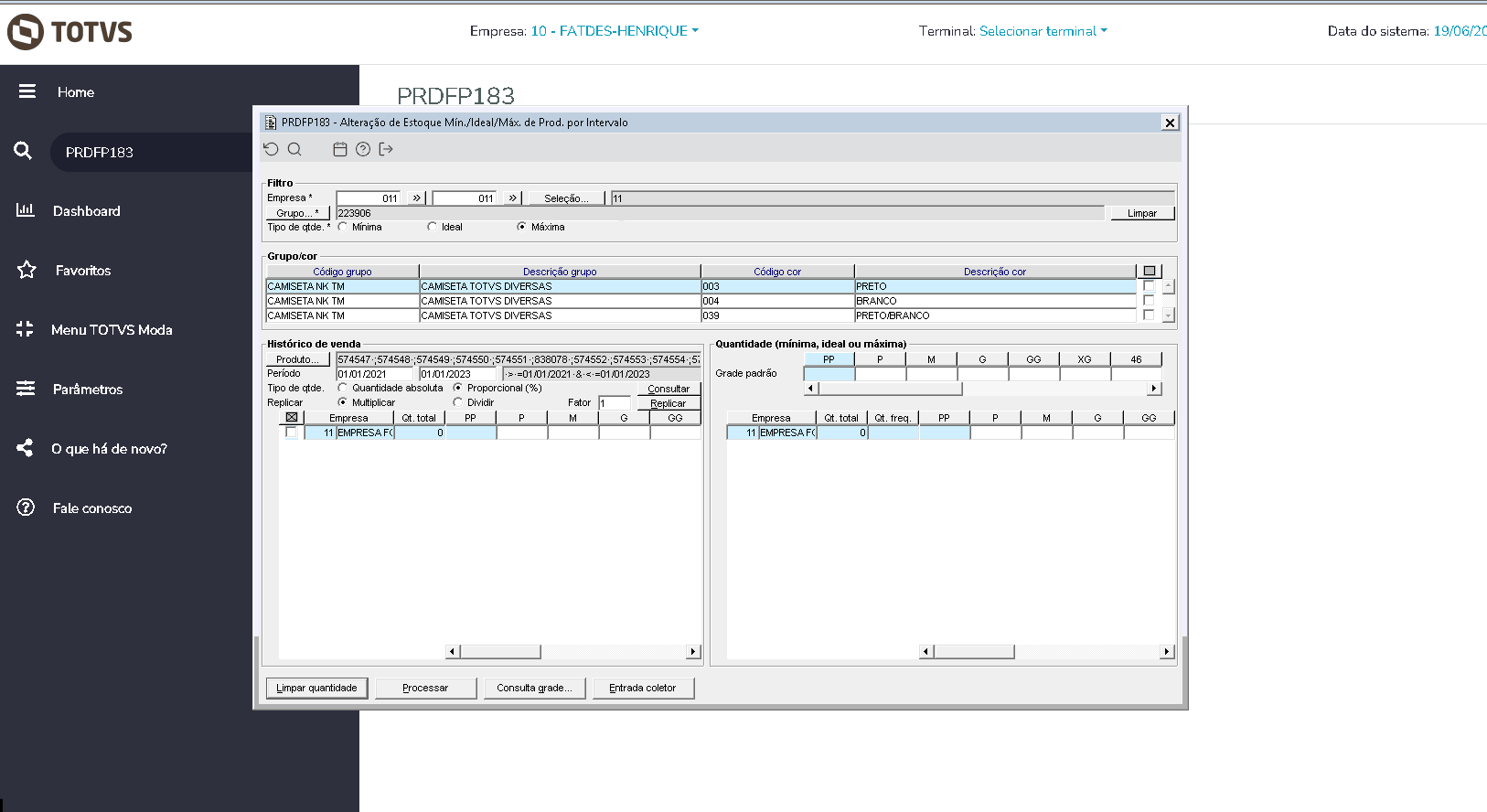This screenshot has width=1487, height=812.
Task: Click the Grupo/cor list scroll down arrow
Action: [x=1168, y=315]
